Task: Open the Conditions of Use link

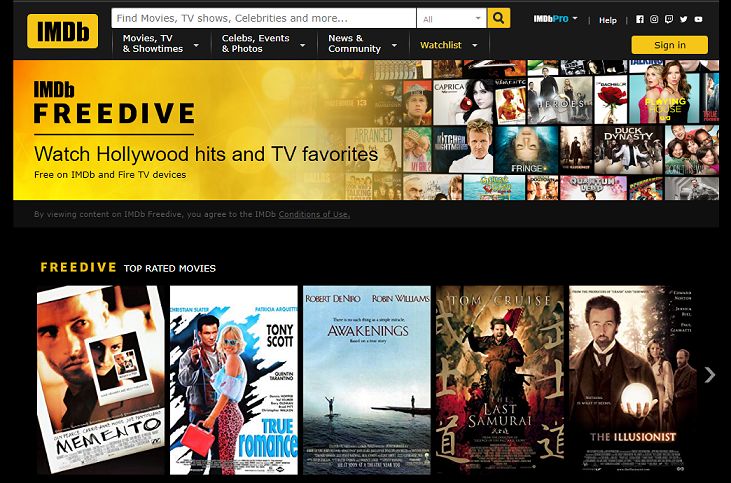Action: click(x=314, y=214)
